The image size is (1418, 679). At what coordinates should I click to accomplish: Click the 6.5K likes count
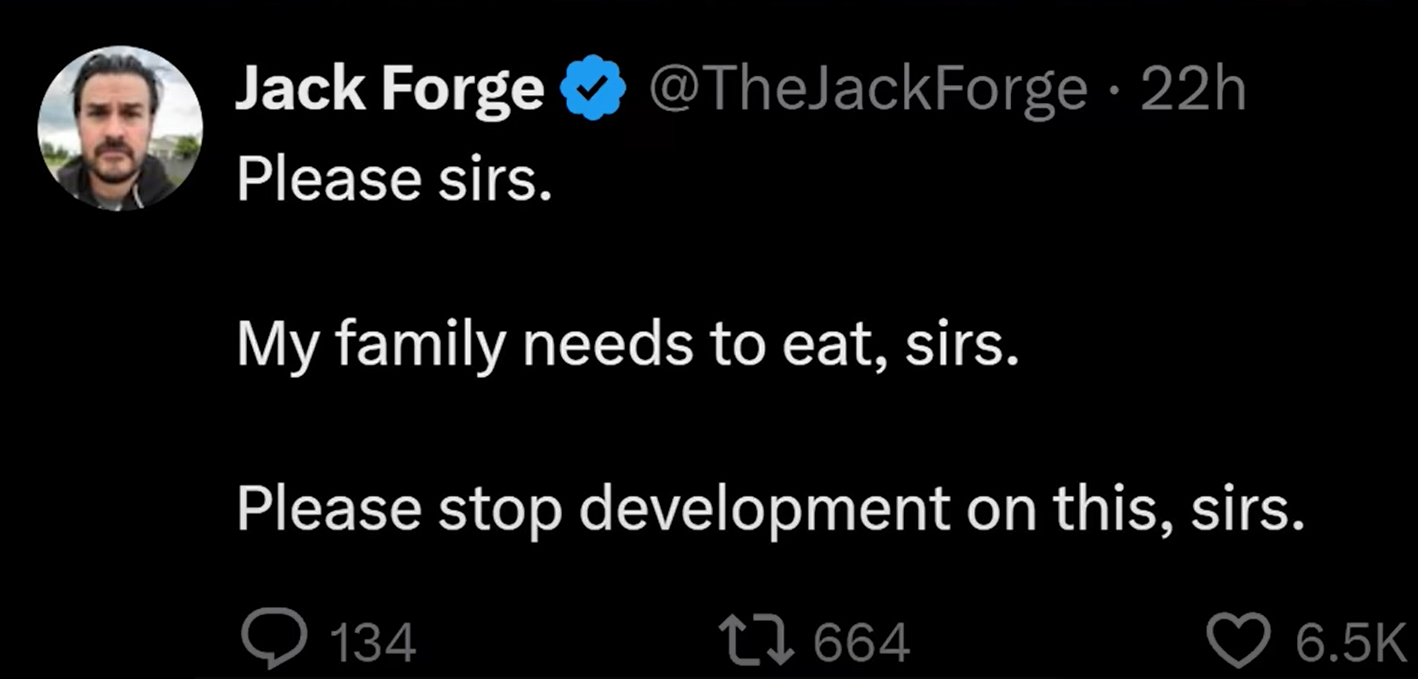pos(1350,642)
